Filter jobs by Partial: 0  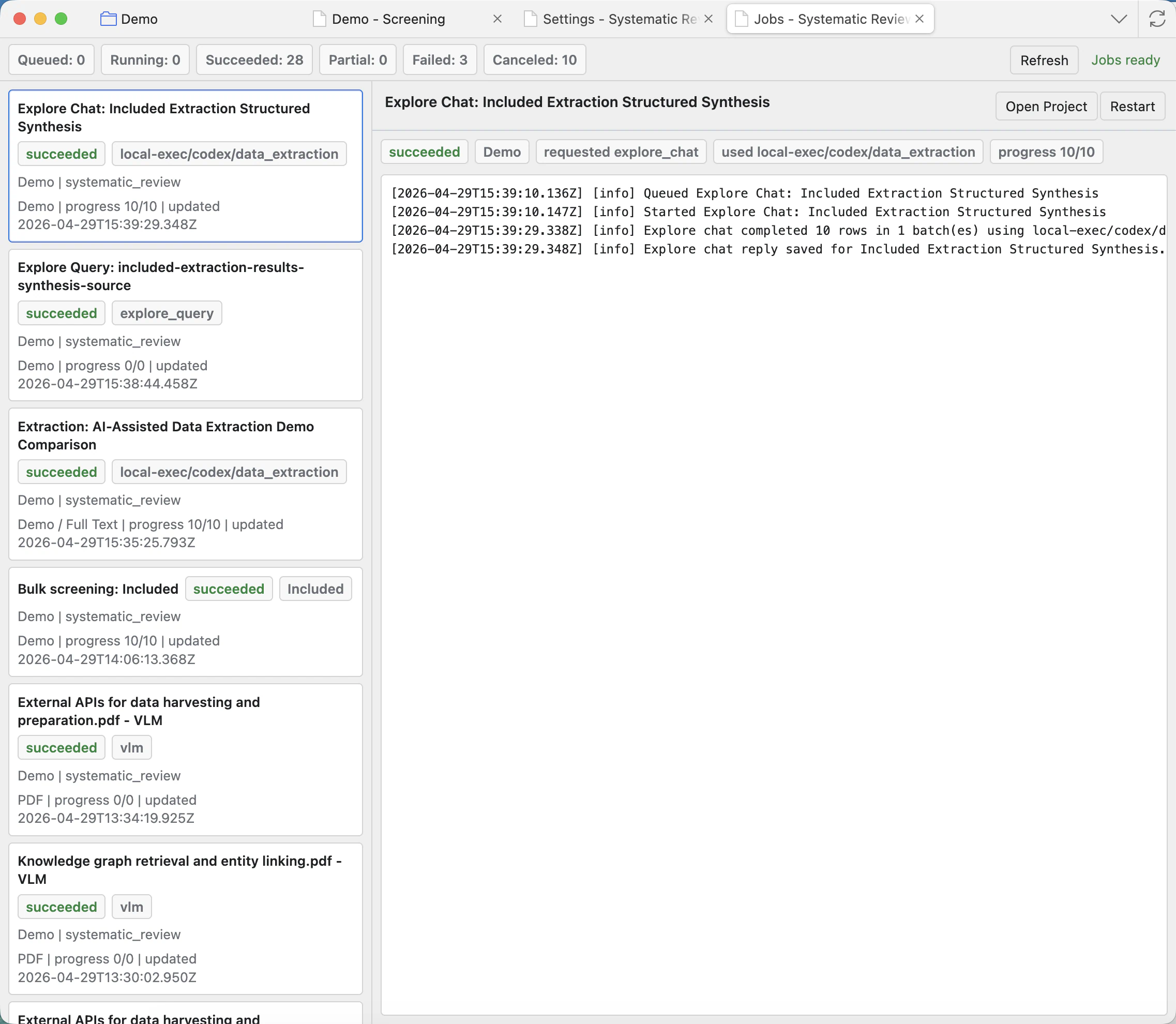tap(358, 60)
